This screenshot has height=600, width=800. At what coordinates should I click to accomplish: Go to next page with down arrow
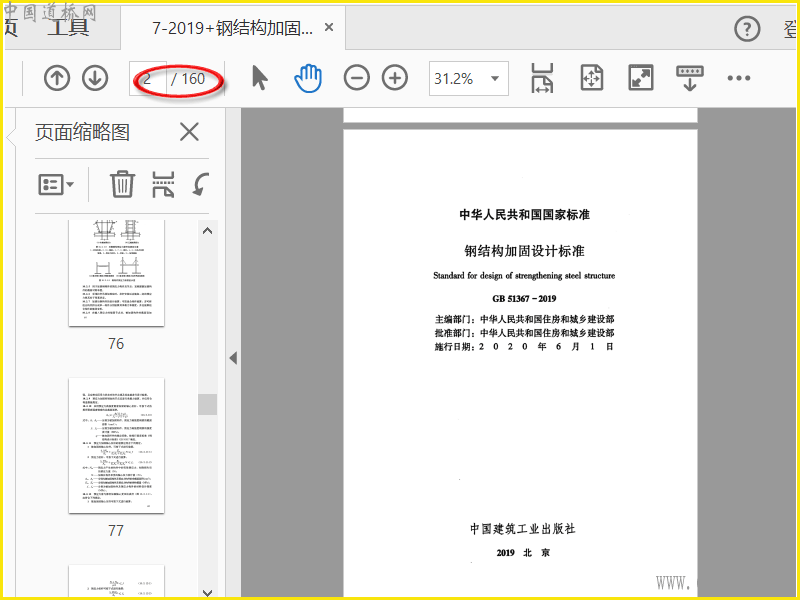point(95,79)
